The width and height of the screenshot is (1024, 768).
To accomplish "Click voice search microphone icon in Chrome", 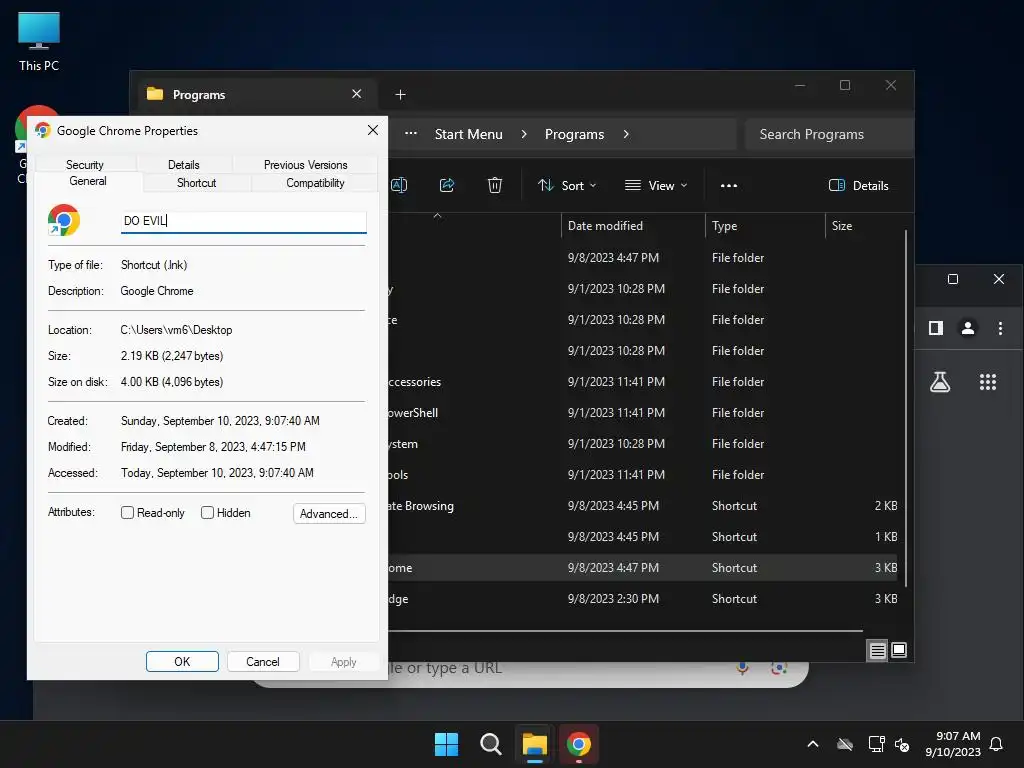I will [742, 668].
